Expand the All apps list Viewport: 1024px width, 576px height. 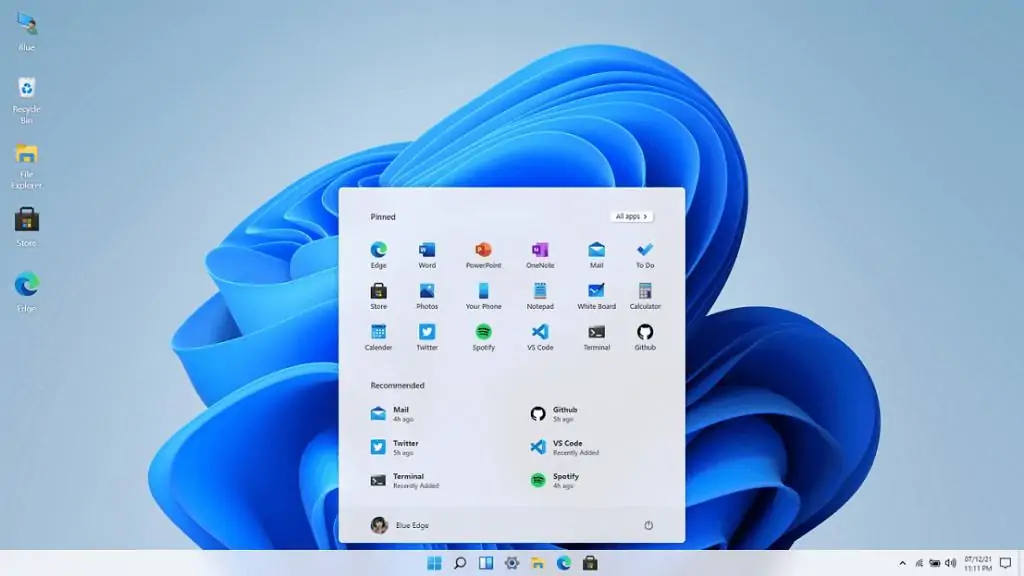pyautogui.click(x=630, y=216)
